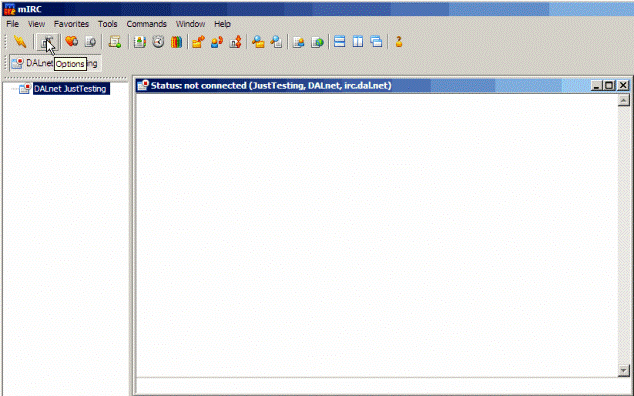Click the Connect lightning bolt icon

click(x=19, y=42)
